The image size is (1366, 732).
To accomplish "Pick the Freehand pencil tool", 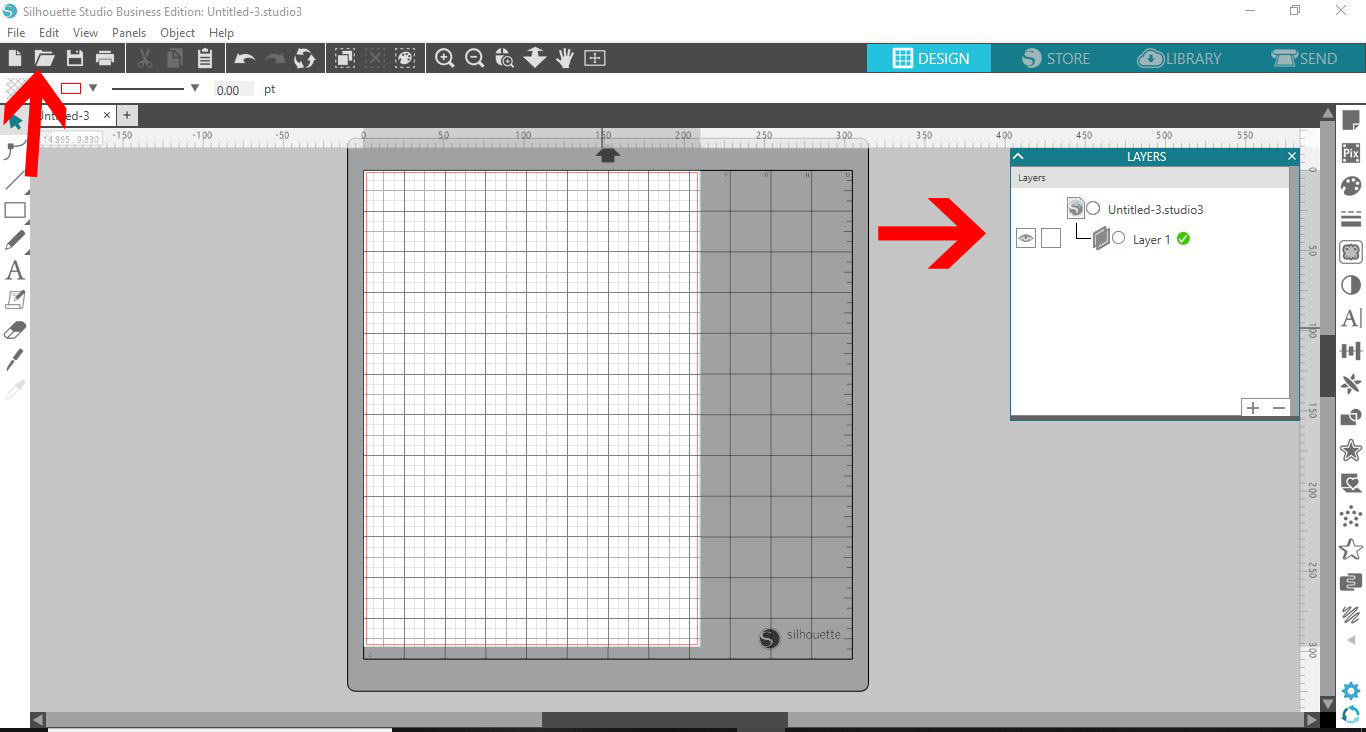I will 15,240.
